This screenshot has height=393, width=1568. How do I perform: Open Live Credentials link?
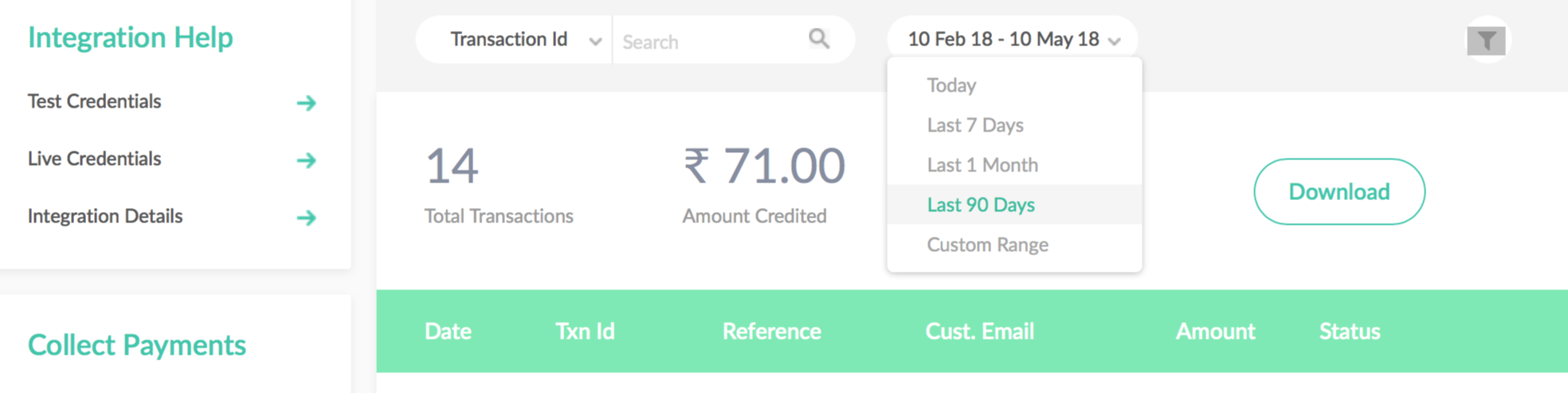94,159
